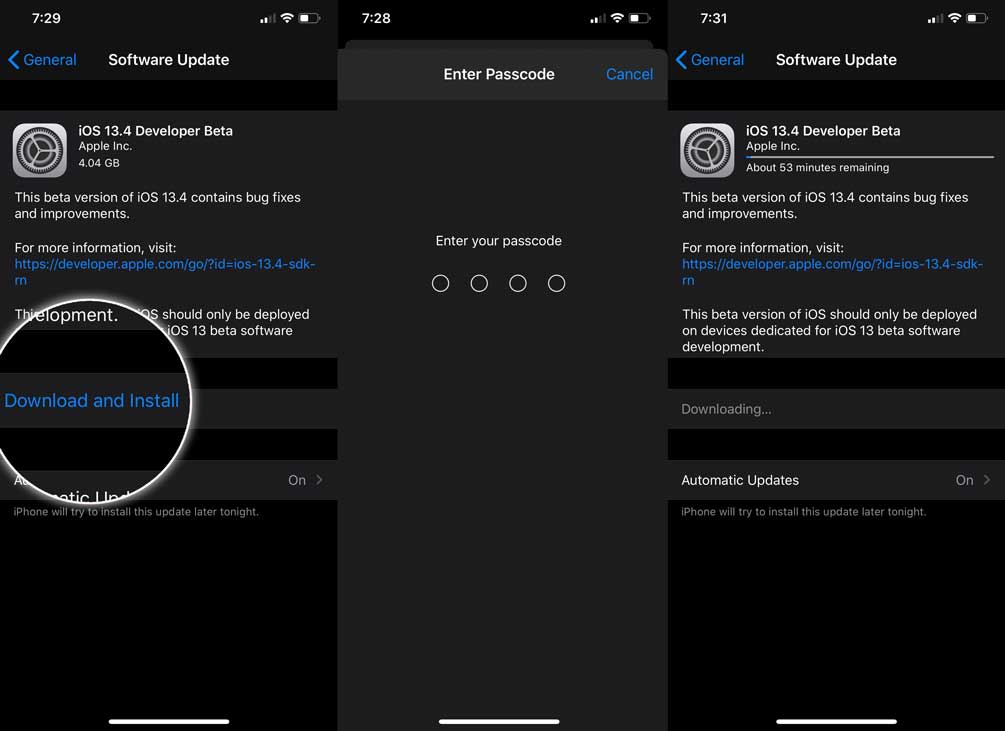Tap the Enter Passcode title
The width and height of the screenshot is (1005, 731).
[499, 74]
